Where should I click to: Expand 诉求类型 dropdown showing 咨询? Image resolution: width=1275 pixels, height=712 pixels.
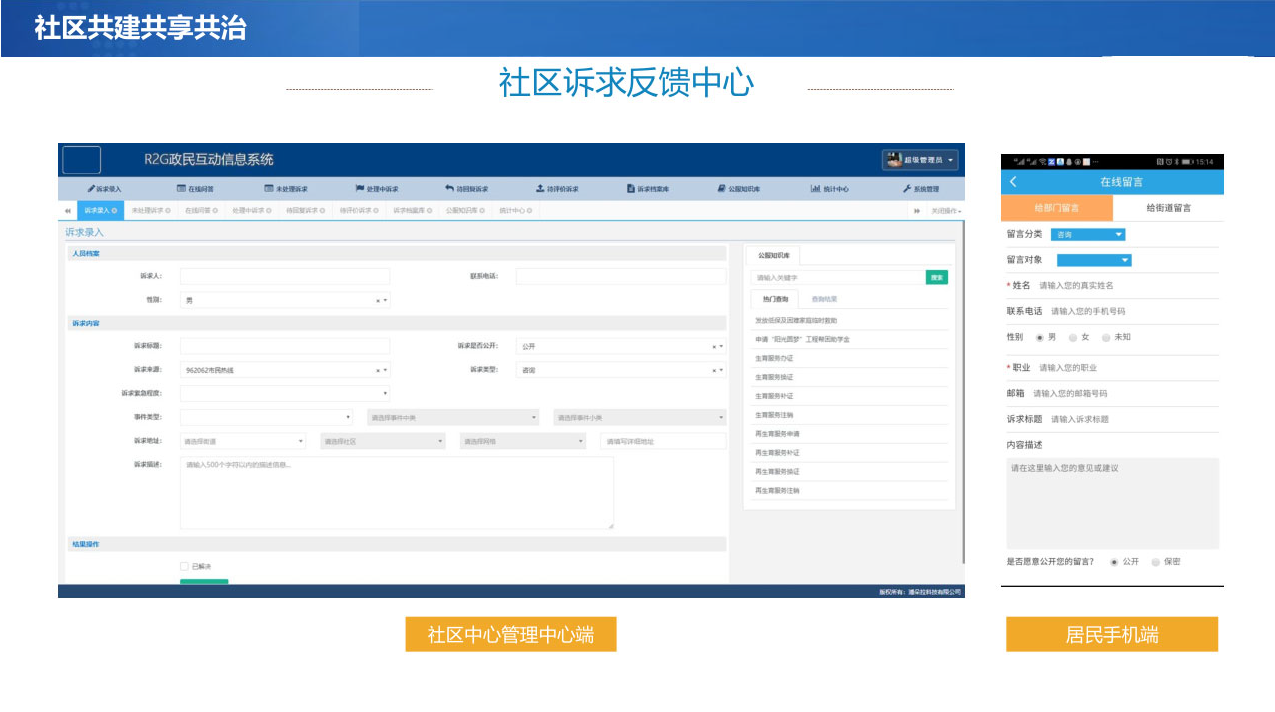[x=621, y=370]
